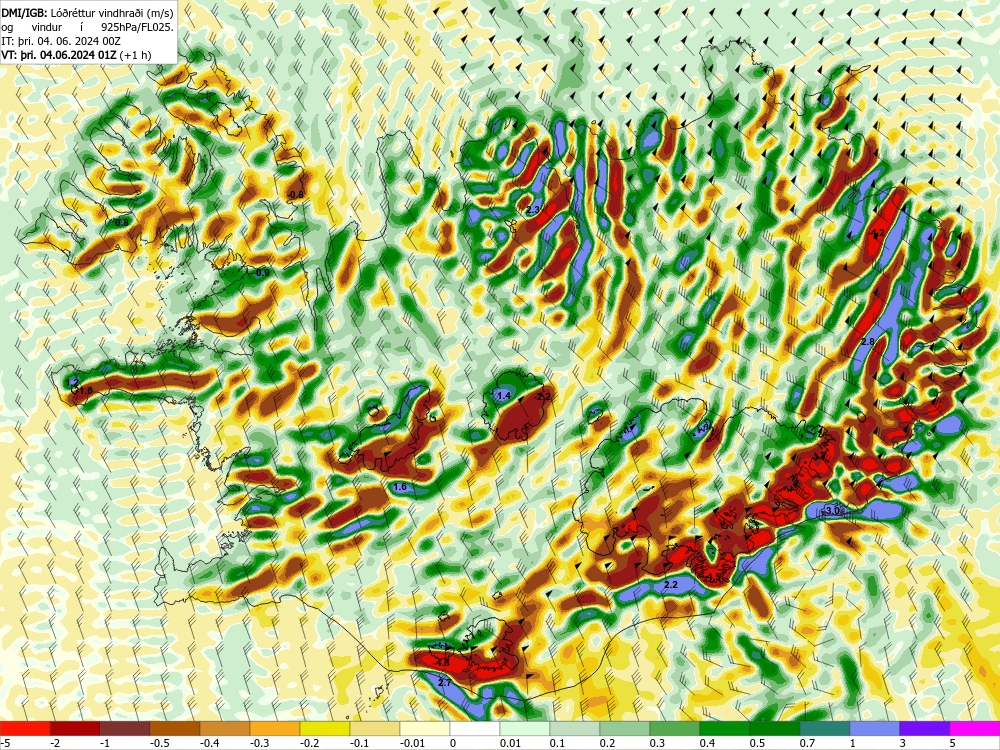
Task: Pick the maroon legend swatch between -1 and -0.5
Action: point(125,728)
